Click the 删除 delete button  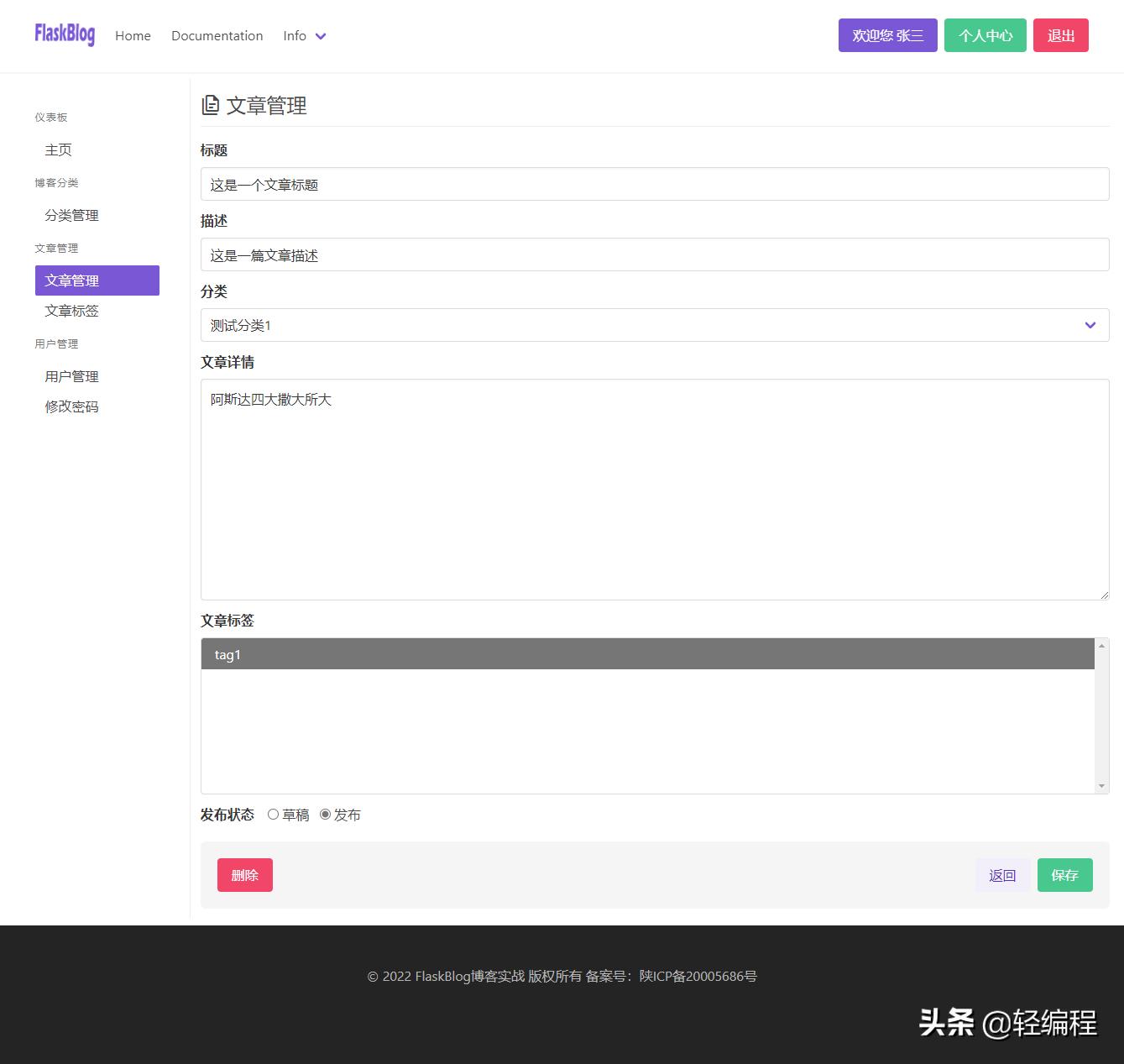coord(244,874)
